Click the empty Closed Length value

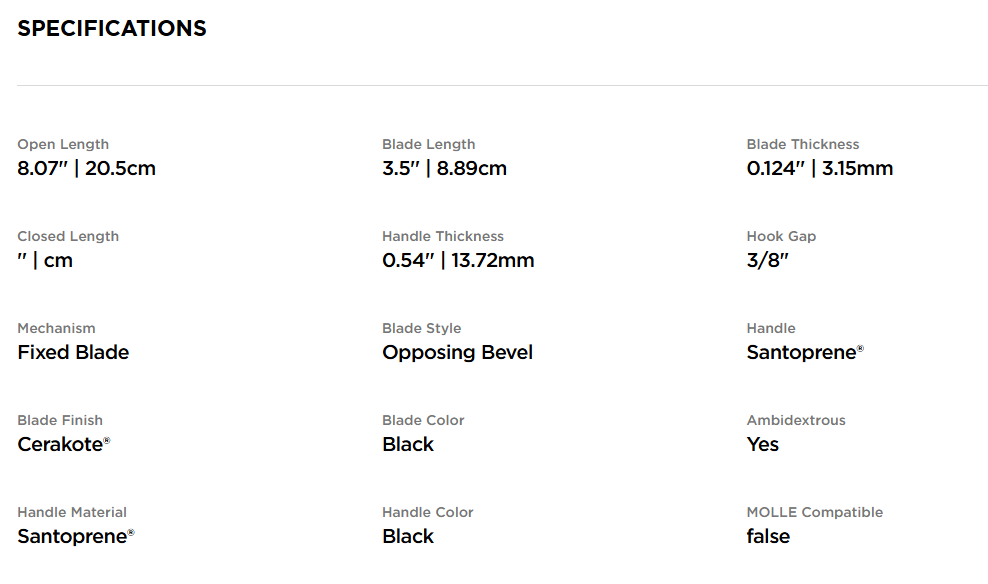pos(45,260)
